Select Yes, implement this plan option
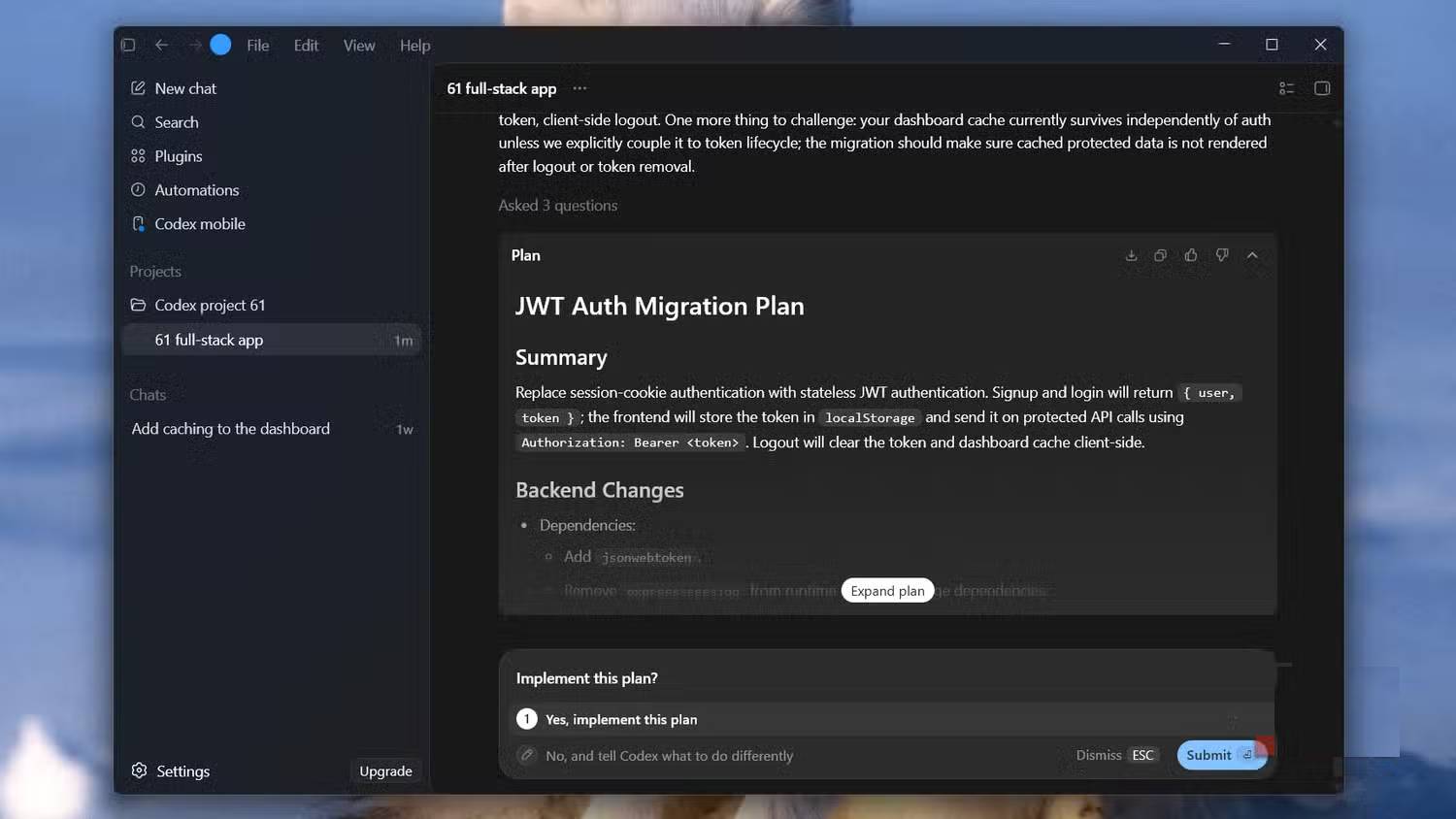 (x=885, y=719)
